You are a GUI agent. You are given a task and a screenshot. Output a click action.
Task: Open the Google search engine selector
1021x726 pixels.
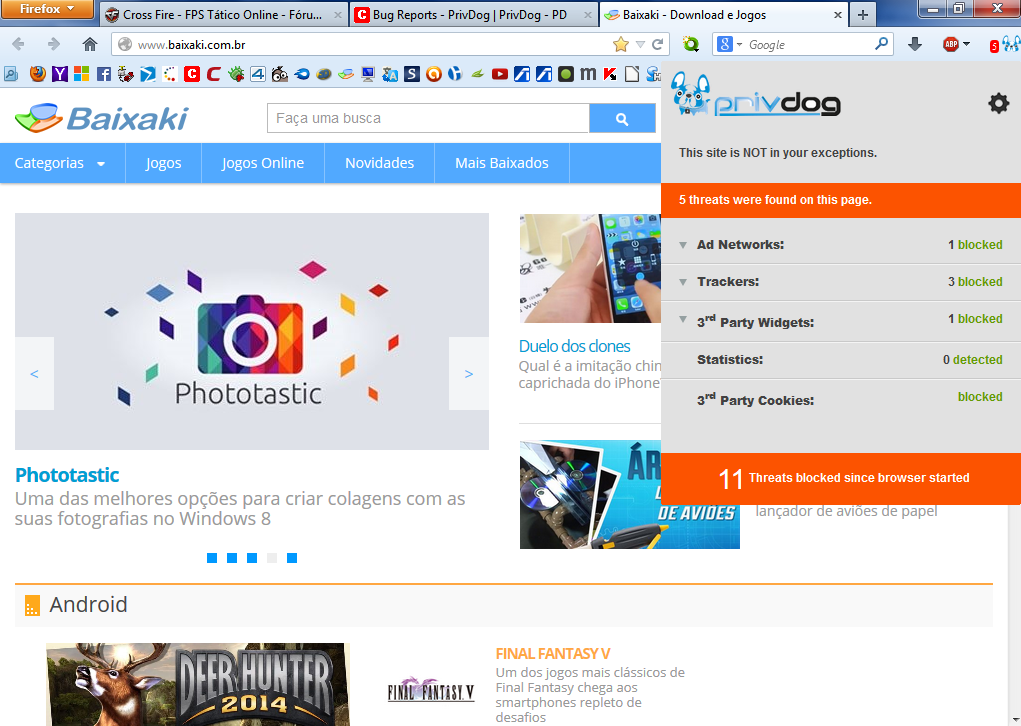[729, 44]
